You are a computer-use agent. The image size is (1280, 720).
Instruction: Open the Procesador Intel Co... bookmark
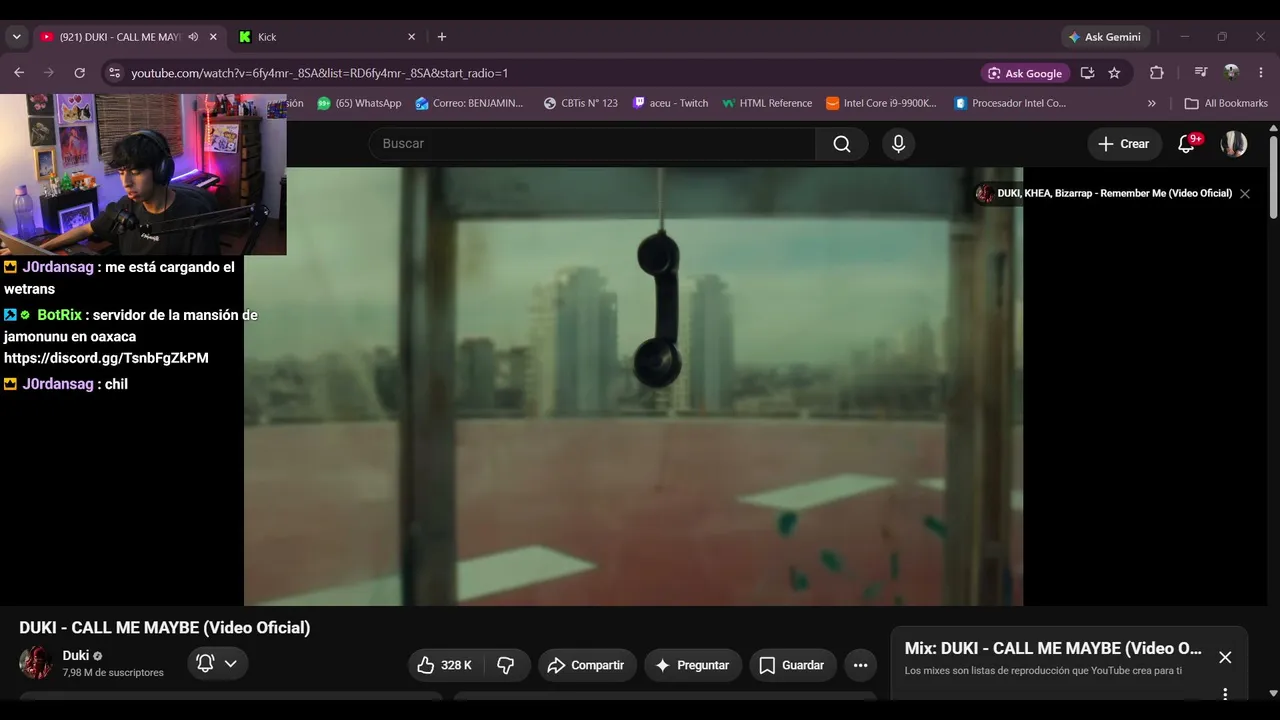coord(1010,103)
